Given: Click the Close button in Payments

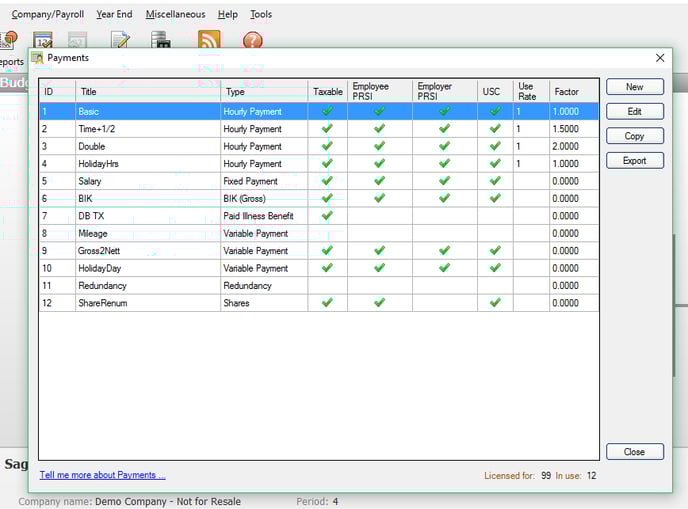Looking at the screenshot, I should [x=634, y=452].
